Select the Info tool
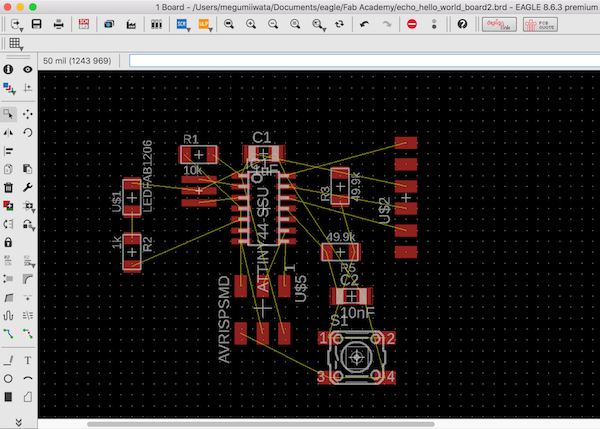 8,69
